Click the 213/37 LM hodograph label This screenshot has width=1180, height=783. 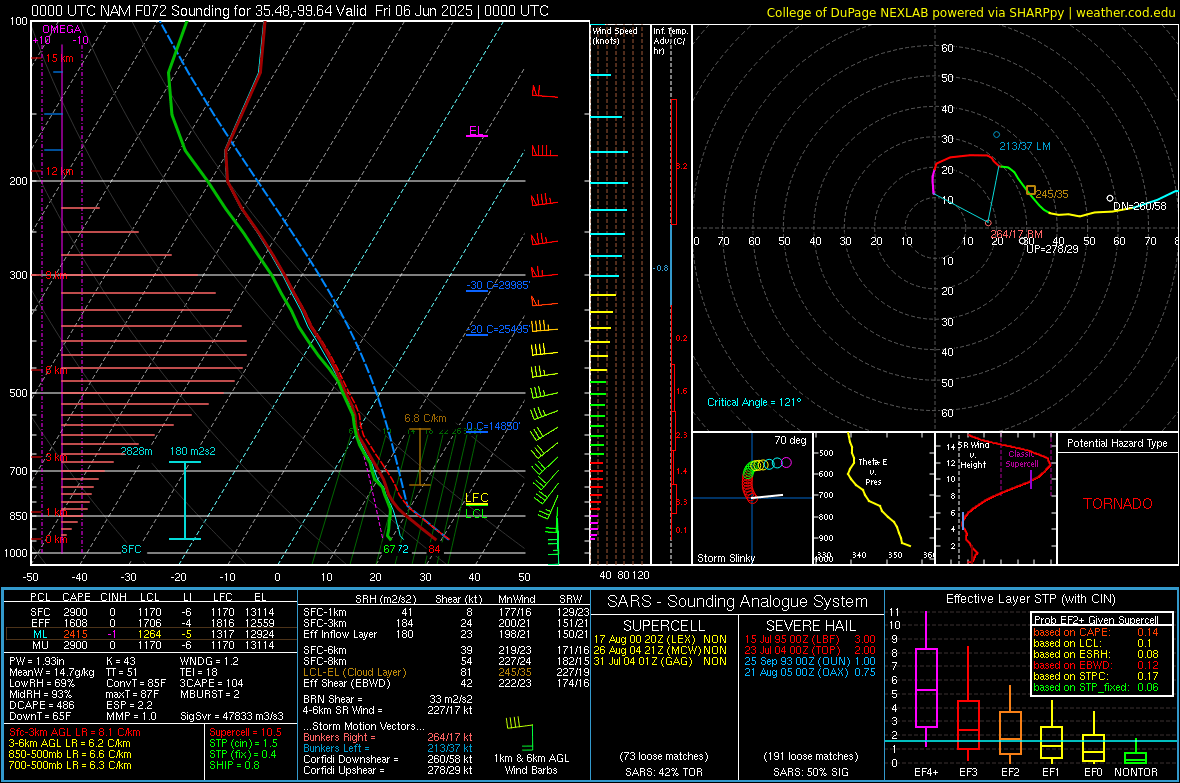1025,146
